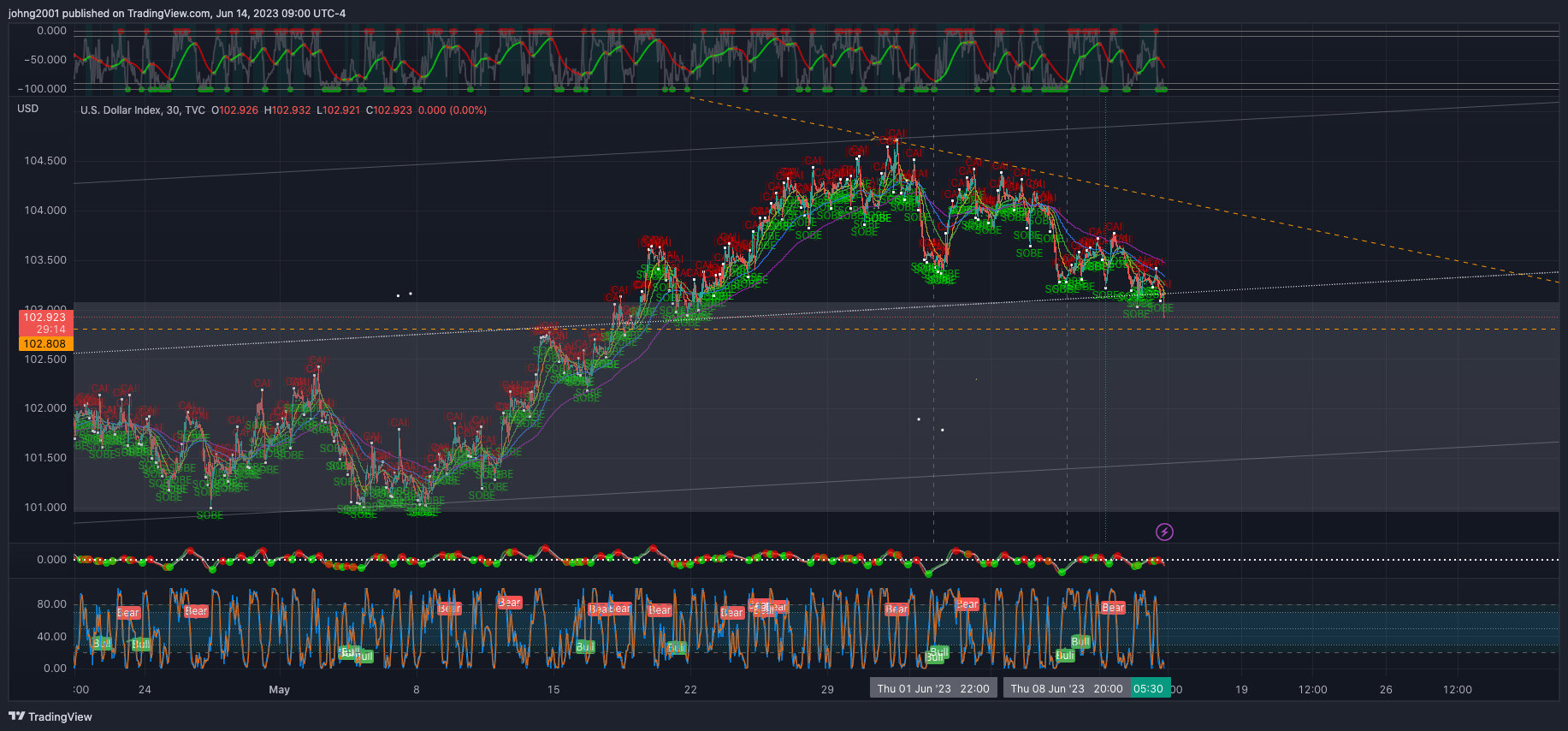Click the 0.000 (0.00%) change value
This screenshot has height=731, width=1568.
[x=453, y=110]
